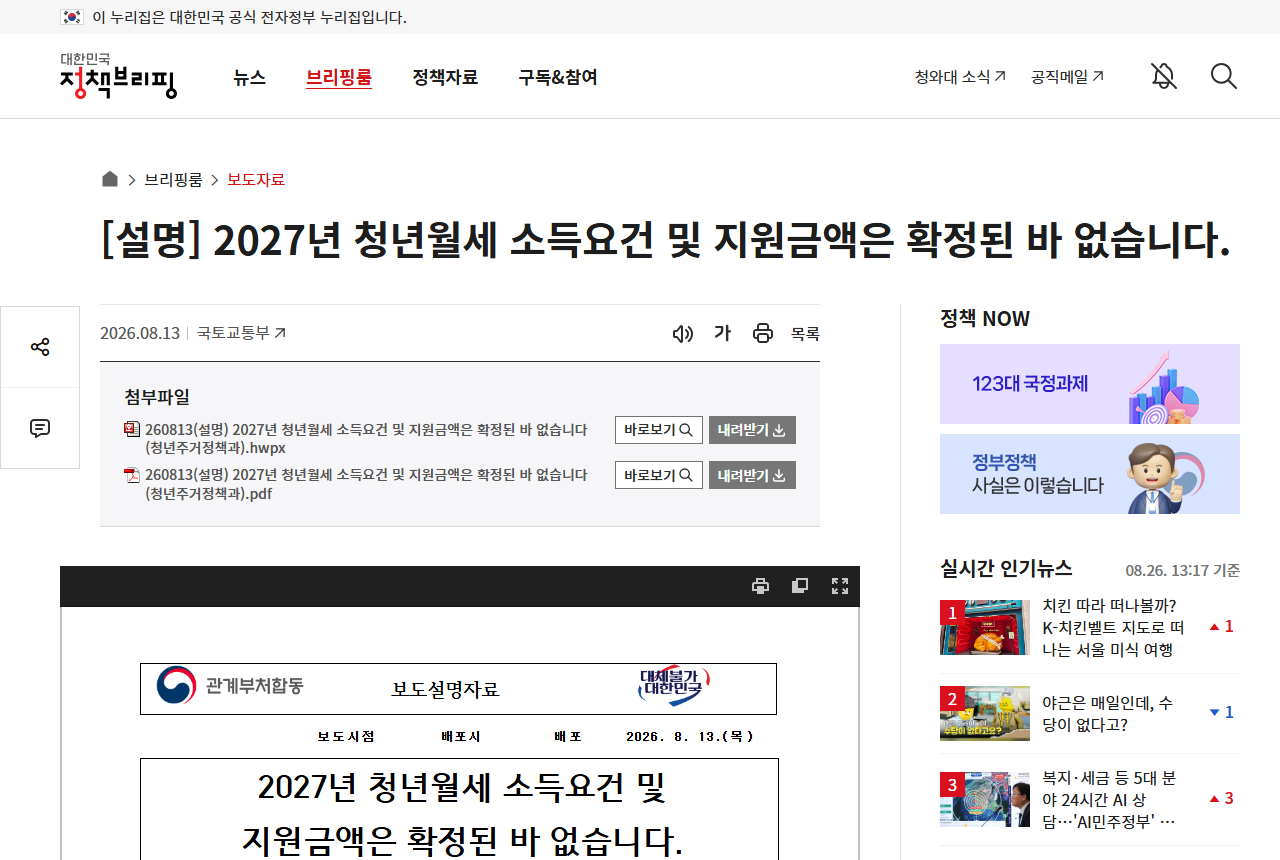This screenshot has width=1280, height=860.
Task: Play article audio with speaker icon
Action: click(683, 333)
